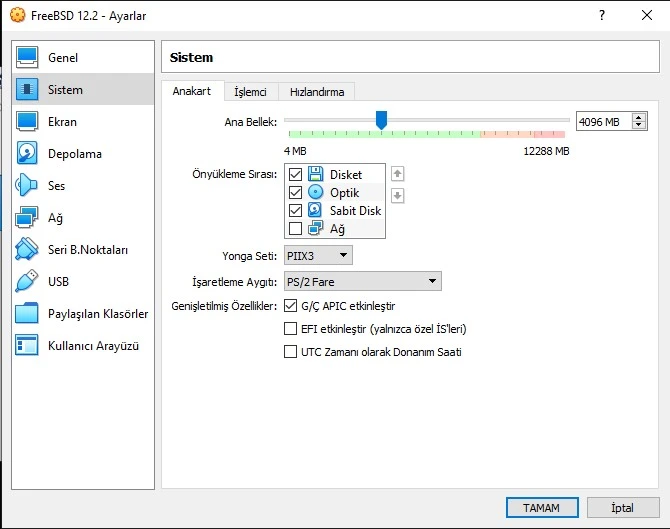Click the Sabit Disk icon in boot order

315,210
